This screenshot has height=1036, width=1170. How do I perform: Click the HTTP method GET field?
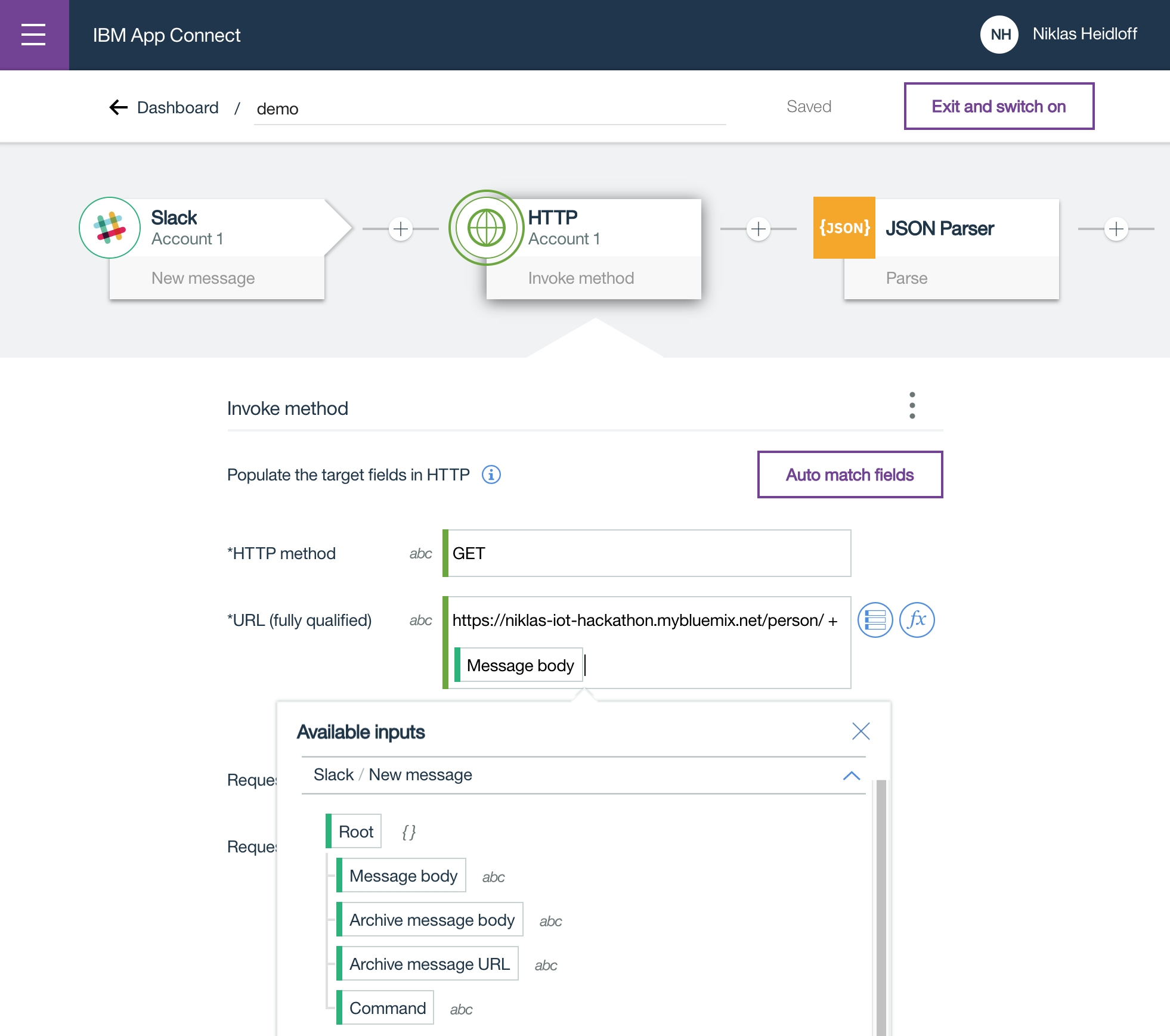coord(648,553)
